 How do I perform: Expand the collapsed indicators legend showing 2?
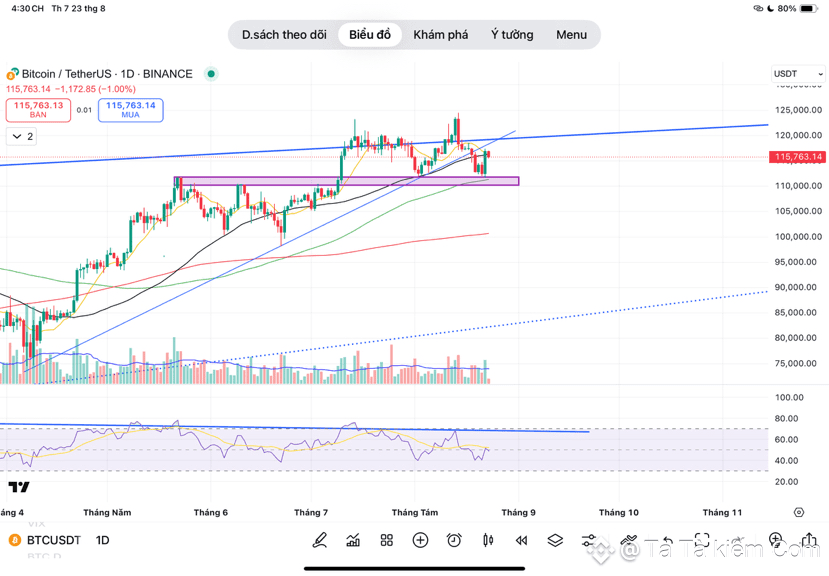coord(22,136)
